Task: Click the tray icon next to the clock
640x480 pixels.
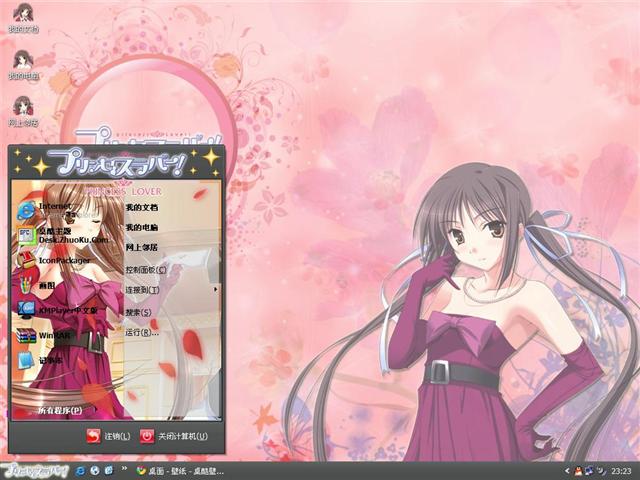Action: pos(602,471)
